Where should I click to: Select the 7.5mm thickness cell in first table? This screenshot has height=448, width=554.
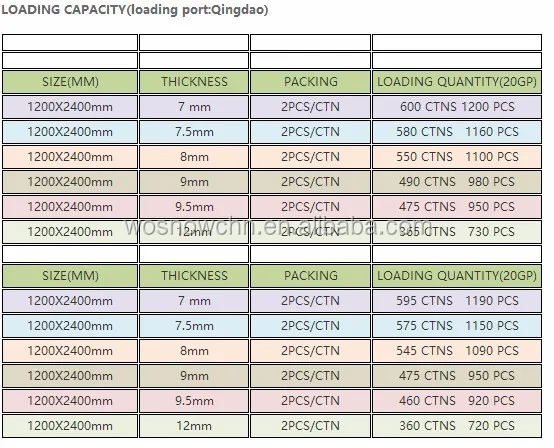[x=194, y=132]
